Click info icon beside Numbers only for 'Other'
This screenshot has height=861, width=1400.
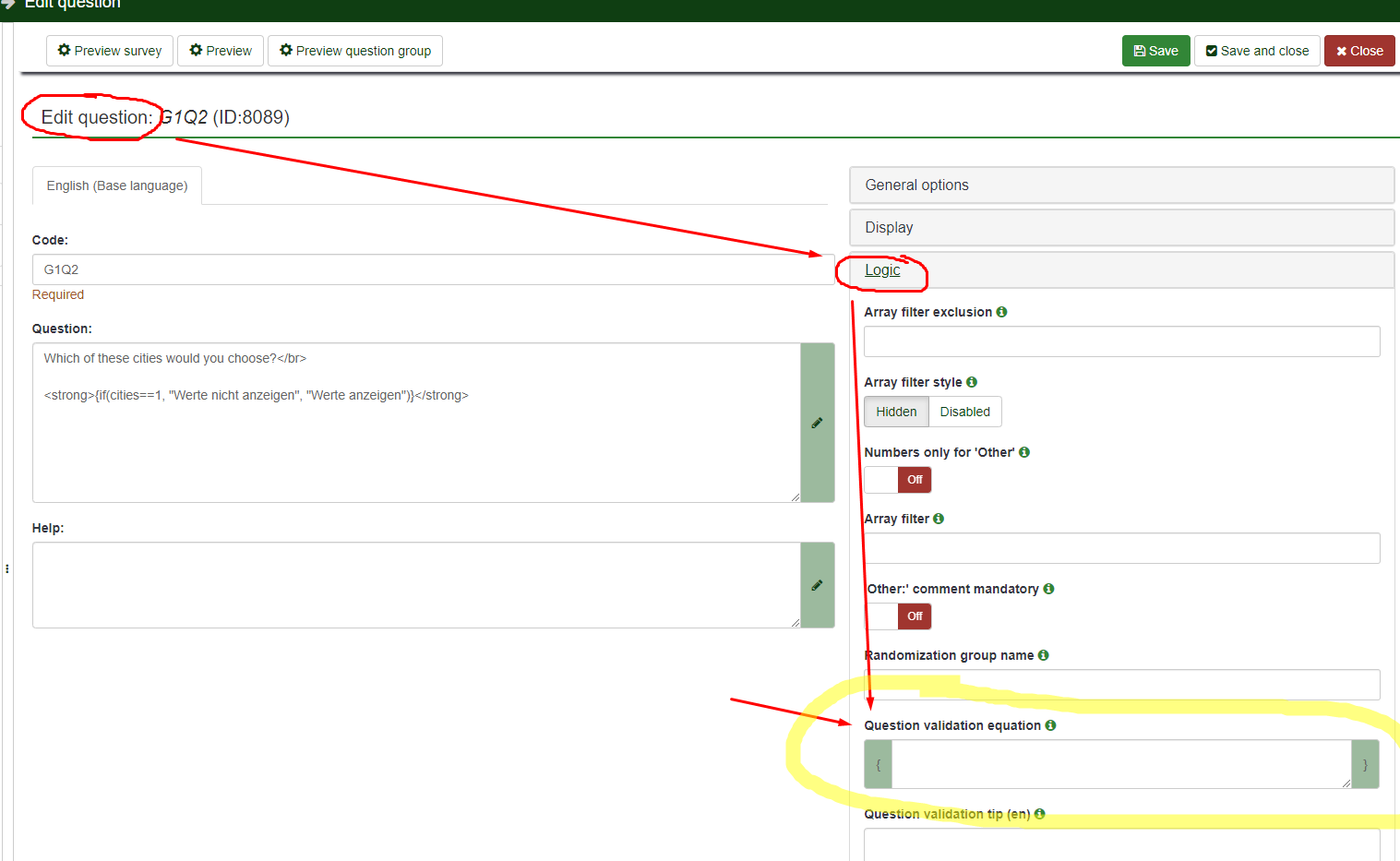click(1024, 452)
